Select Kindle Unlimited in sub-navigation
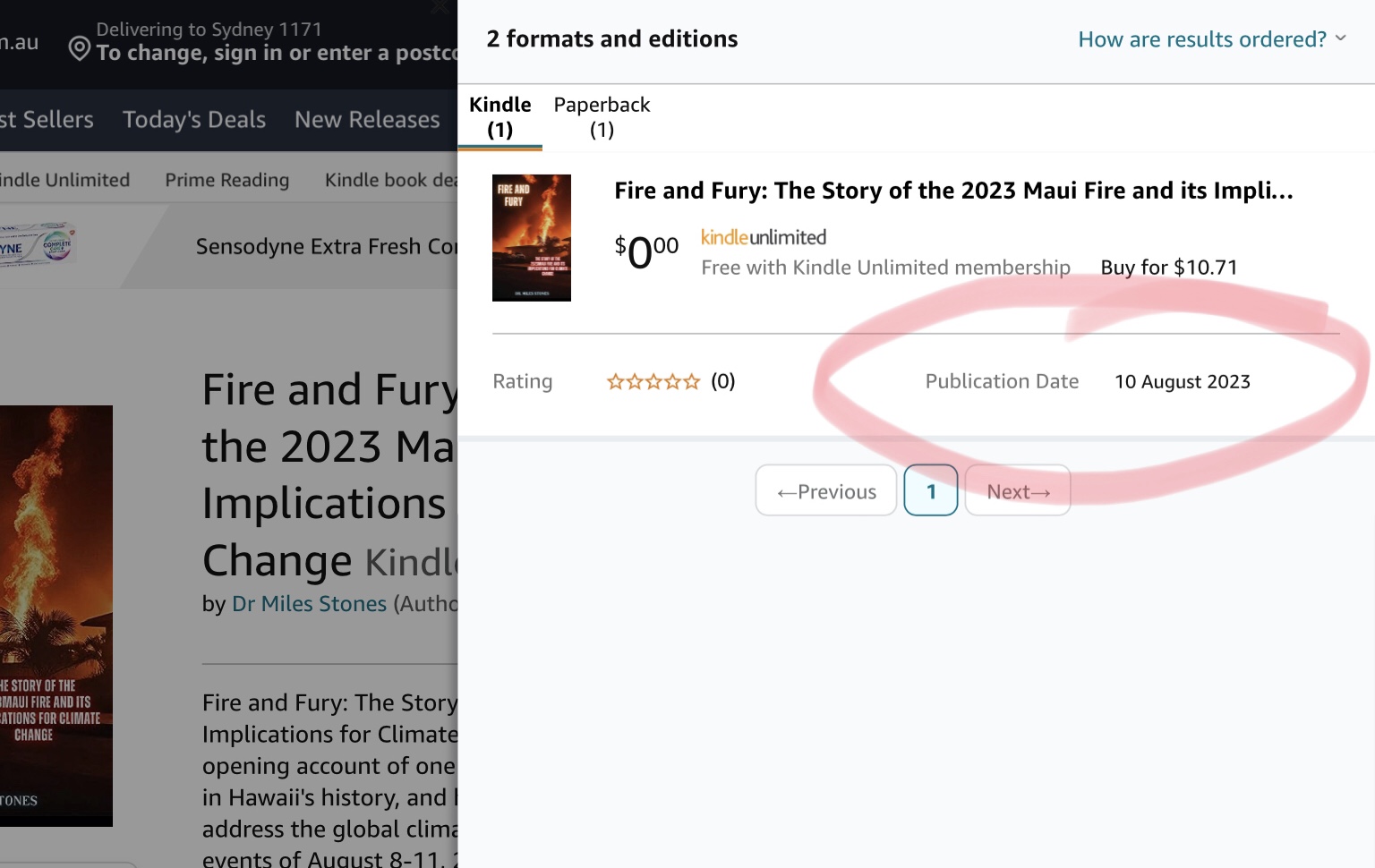 point(64,180)
